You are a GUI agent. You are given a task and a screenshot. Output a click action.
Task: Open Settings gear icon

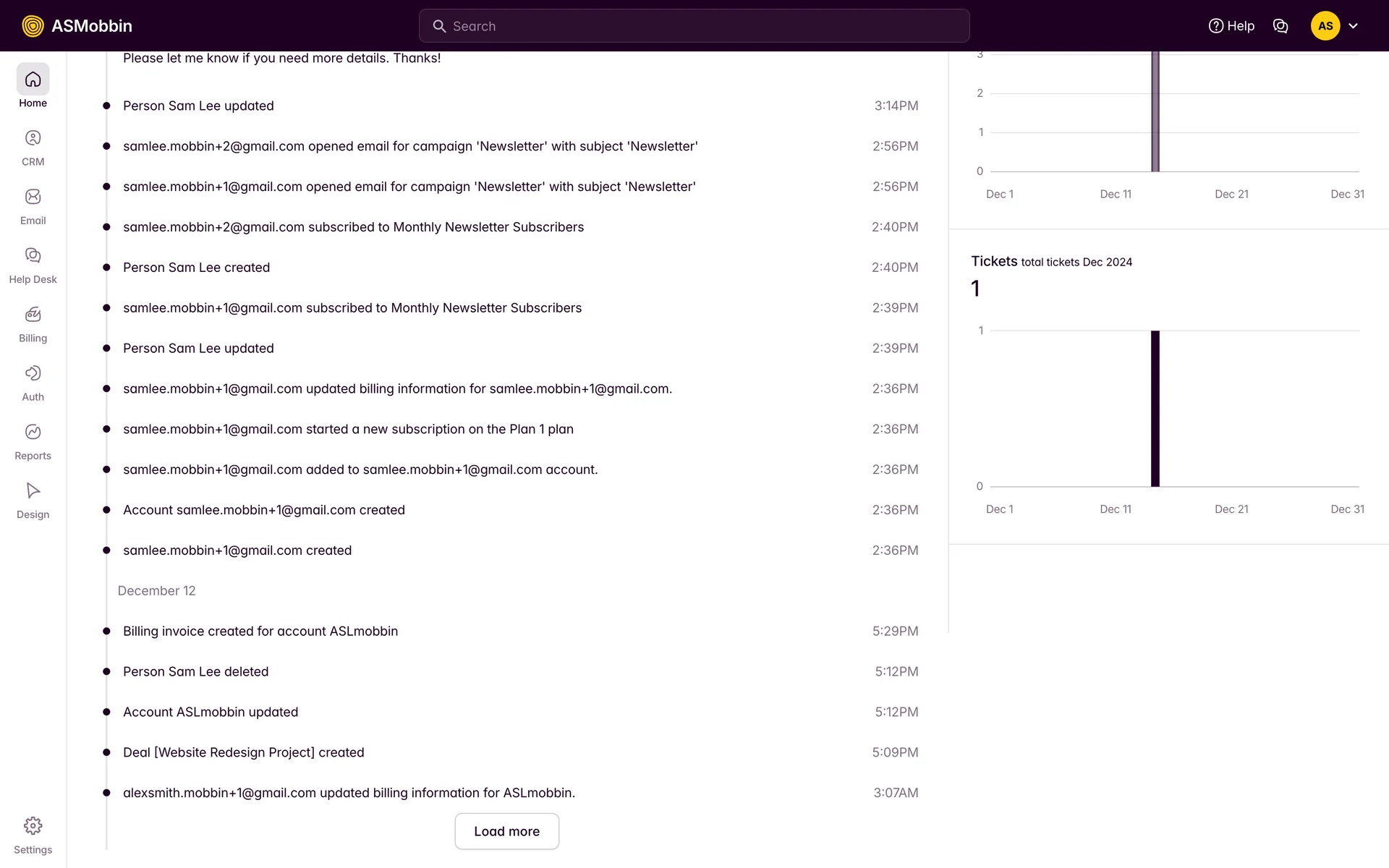pos(33,826)
